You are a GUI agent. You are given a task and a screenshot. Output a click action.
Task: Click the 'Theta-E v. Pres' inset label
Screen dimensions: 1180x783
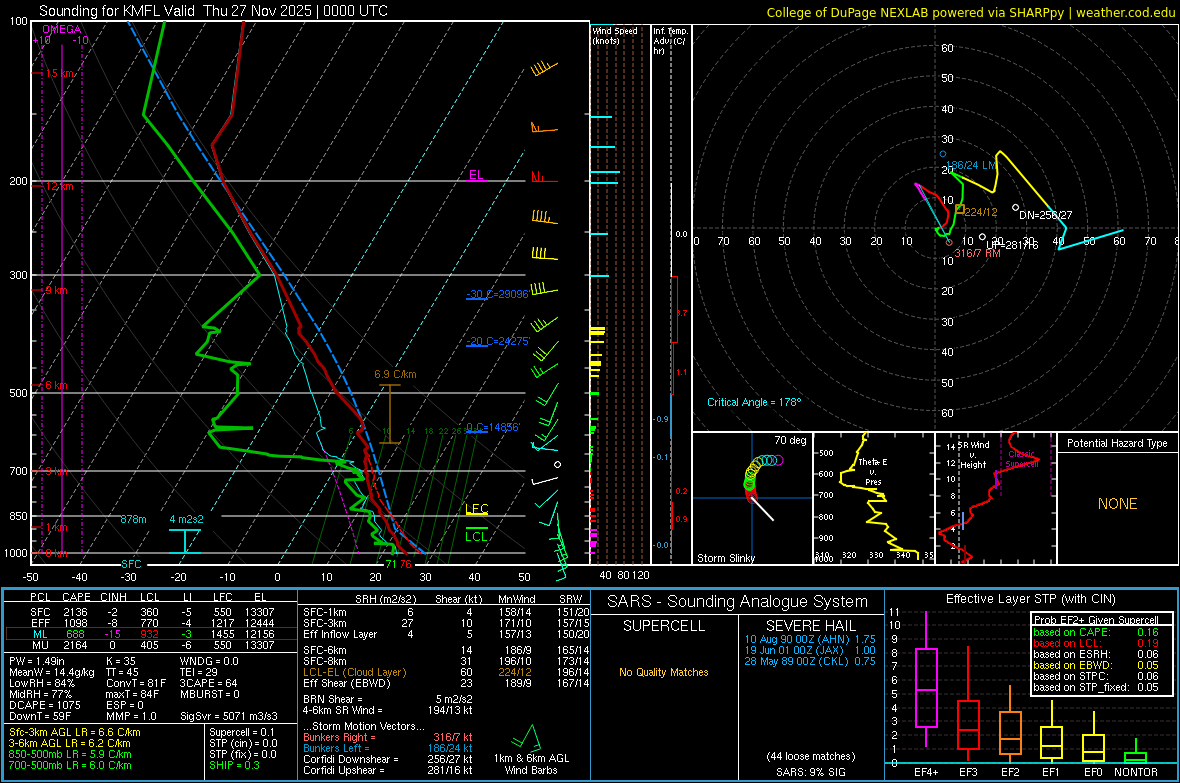click(x=873, y=472)
